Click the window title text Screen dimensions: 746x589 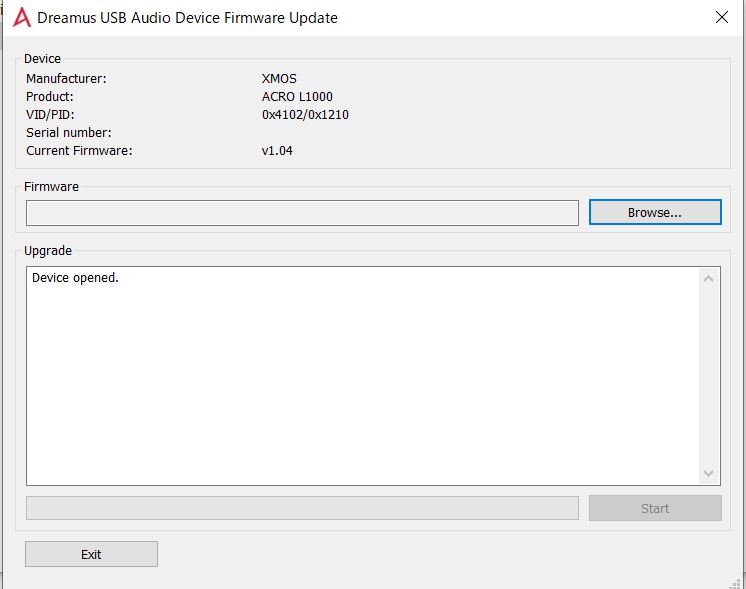click(x=187, y=18)
